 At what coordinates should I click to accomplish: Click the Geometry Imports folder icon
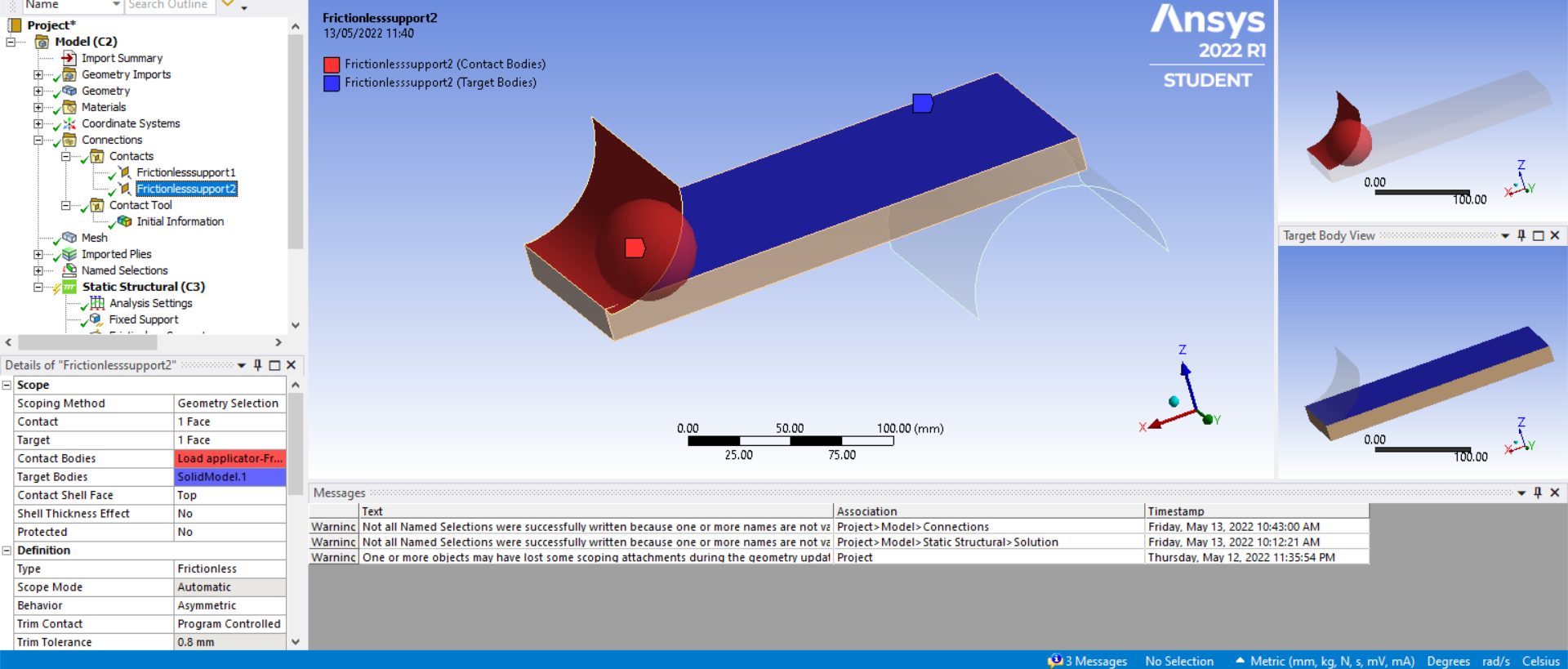pyautogui.click(x=69, y=74)
